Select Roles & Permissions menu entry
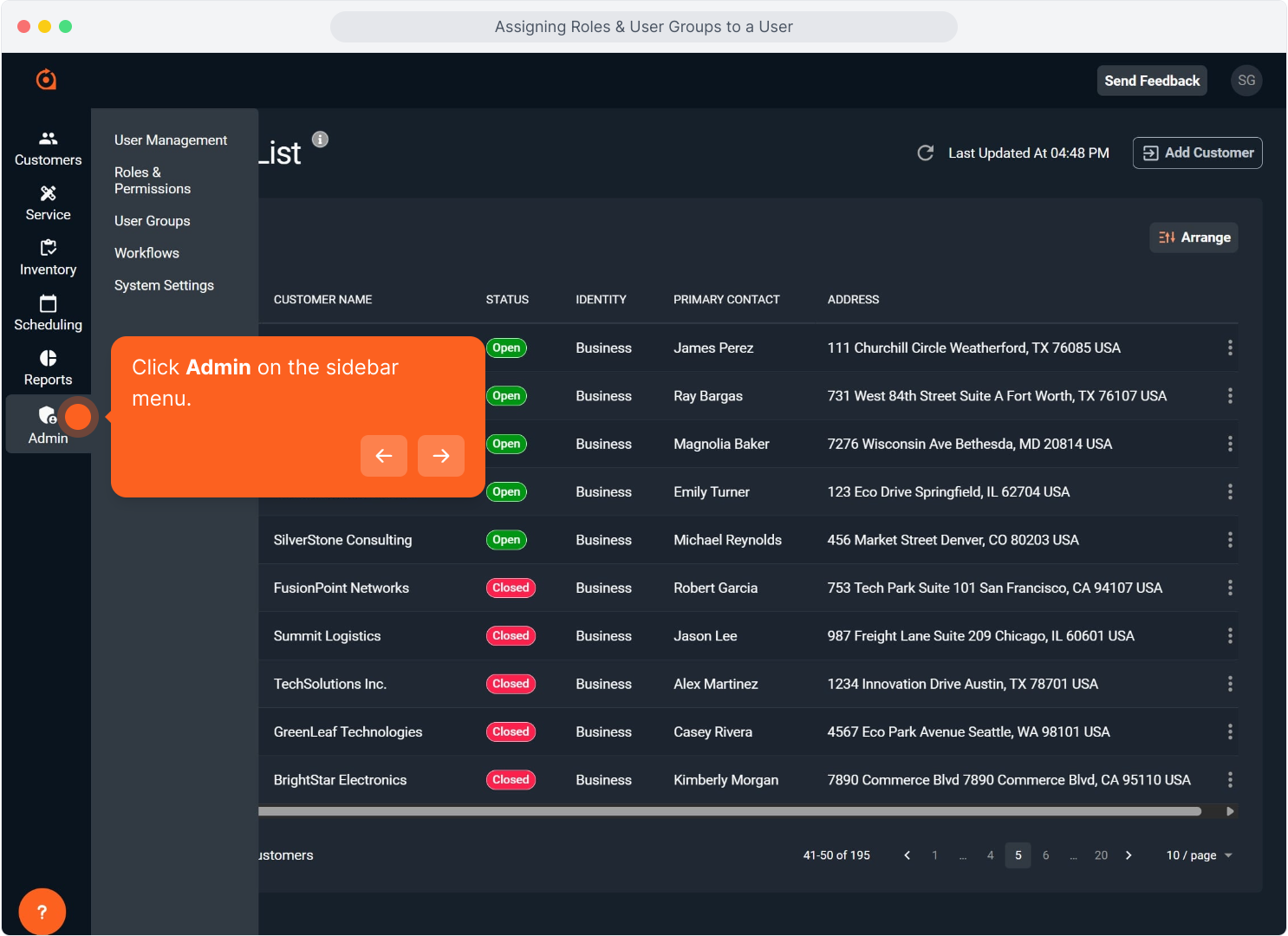The height and width of the screenshot is (936, 1288). pos(153,180)
